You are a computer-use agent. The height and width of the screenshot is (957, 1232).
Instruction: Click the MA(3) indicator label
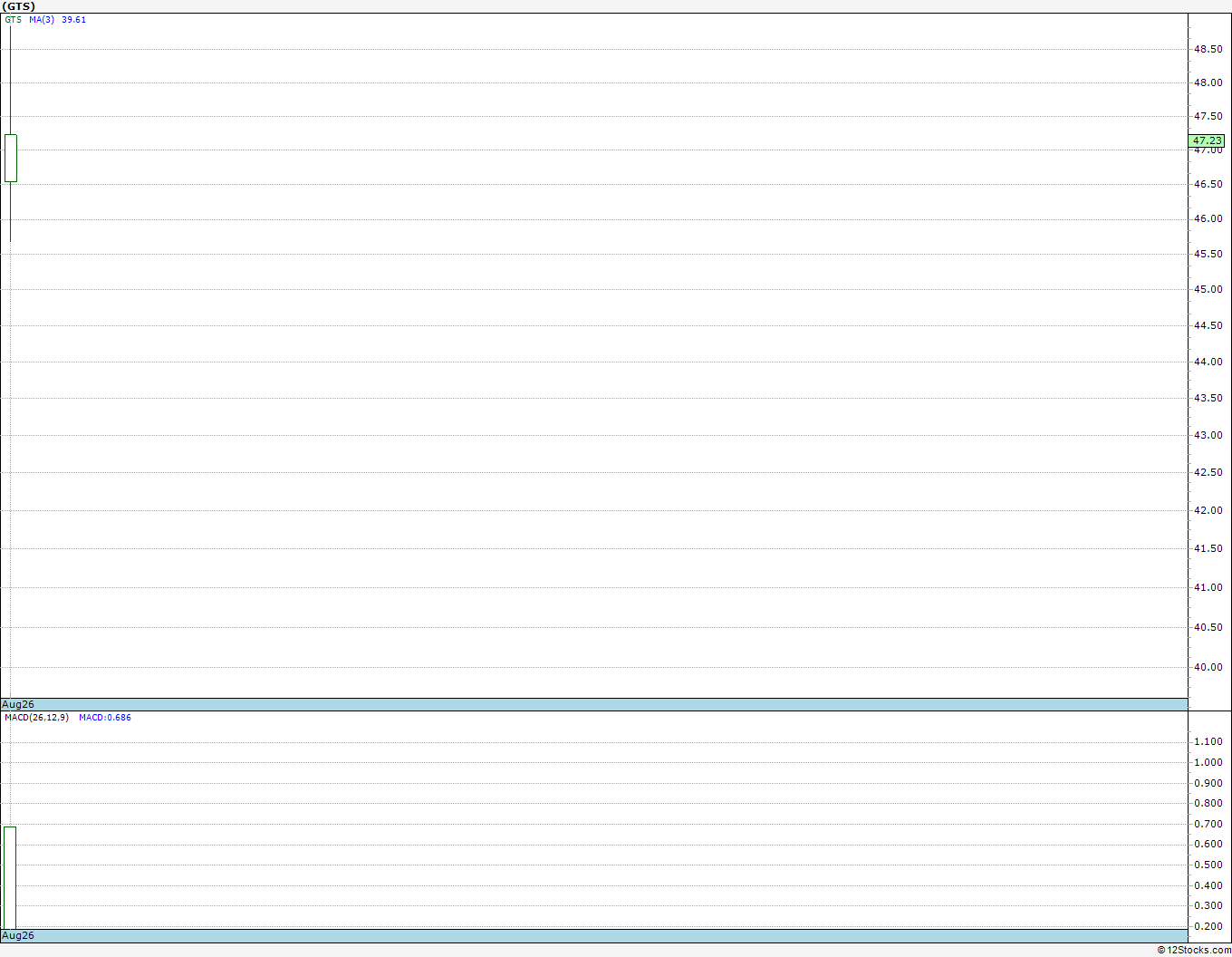(x=42, y=20)
